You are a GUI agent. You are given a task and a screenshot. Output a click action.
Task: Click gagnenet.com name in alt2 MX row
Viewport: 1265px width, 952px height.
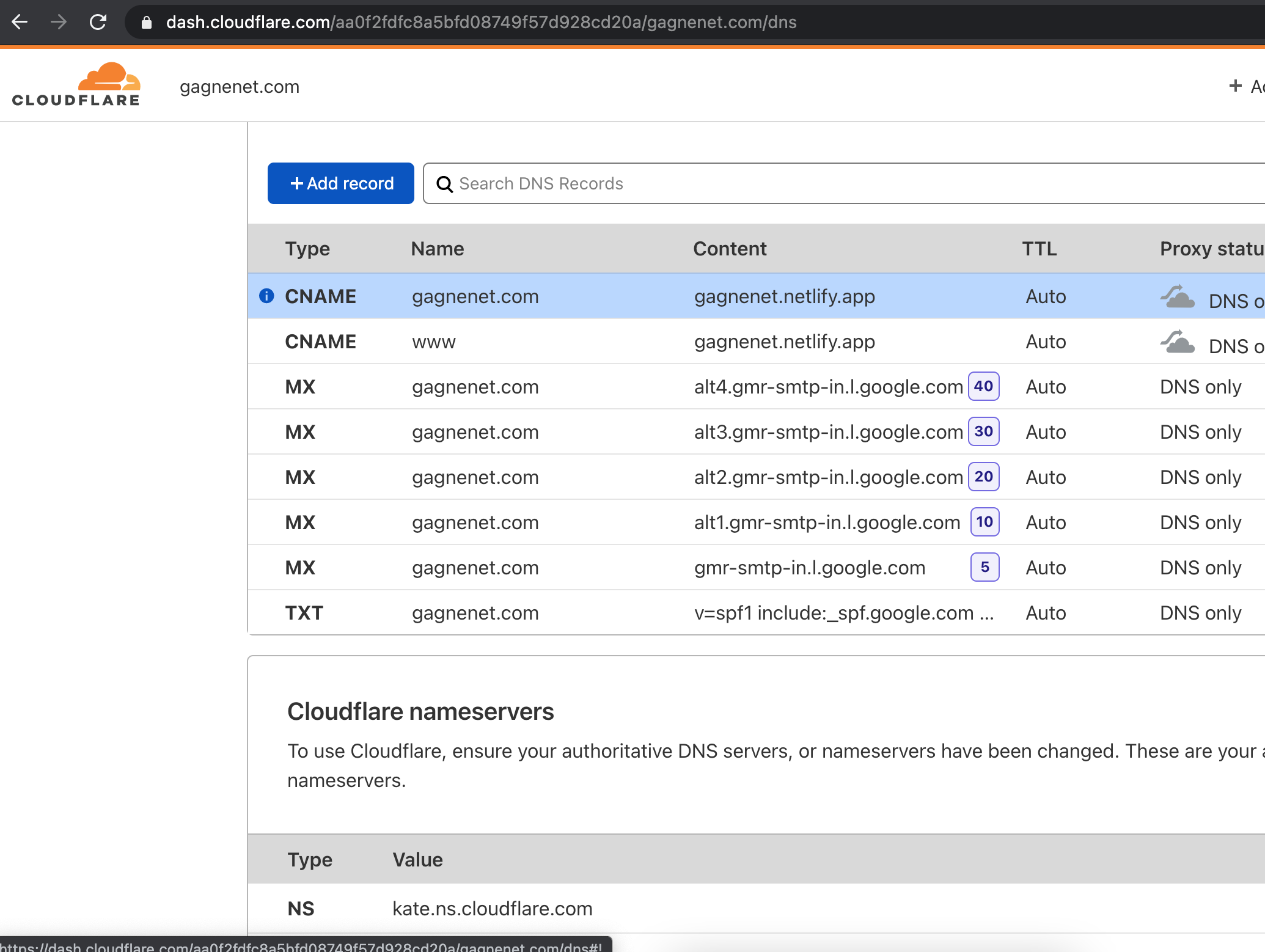475,477
